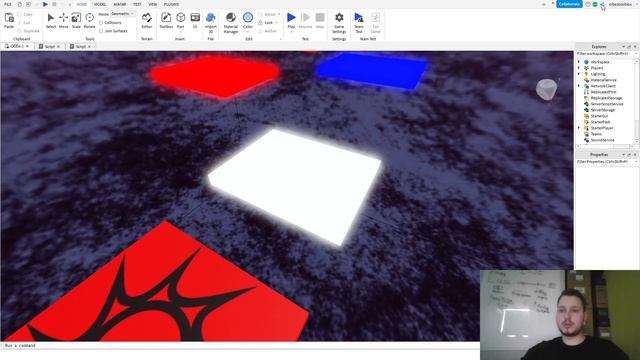640x360 pixels.
Task: Switch to the HOME ribbon tab
Action: [82, 4]
